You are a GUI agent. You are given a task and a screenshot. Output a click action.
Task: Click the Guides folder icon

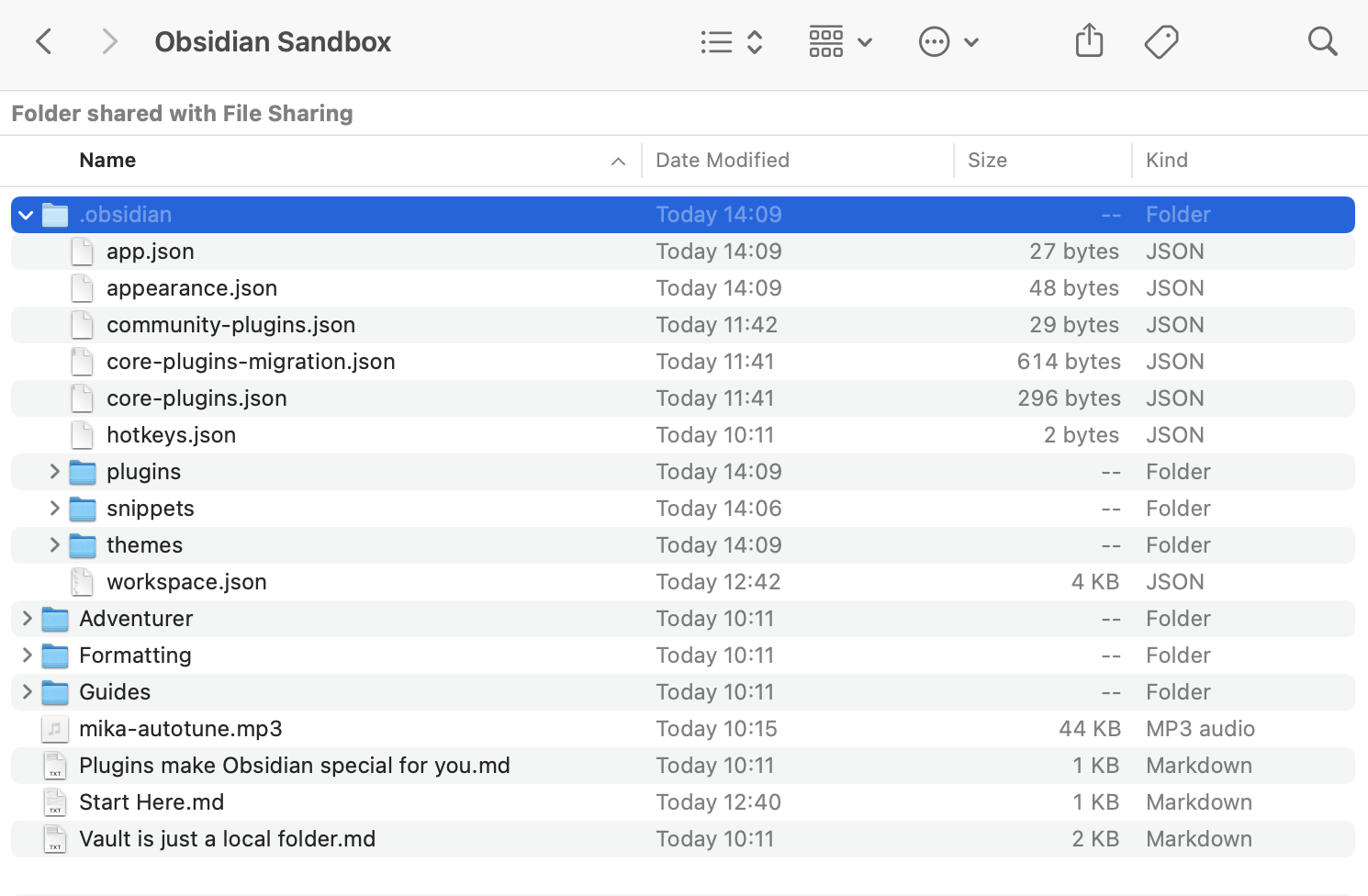coord(55,692)
